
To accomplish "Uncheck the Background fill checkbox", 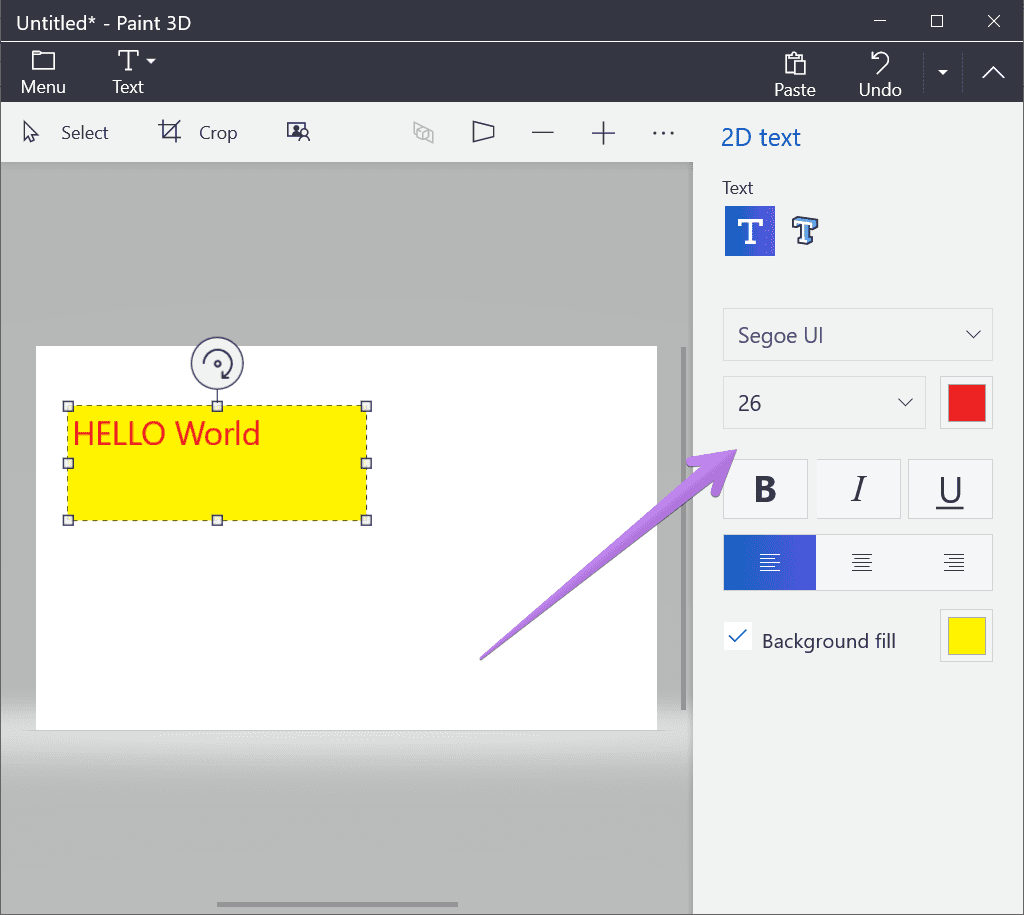I will tap(738, 636).
